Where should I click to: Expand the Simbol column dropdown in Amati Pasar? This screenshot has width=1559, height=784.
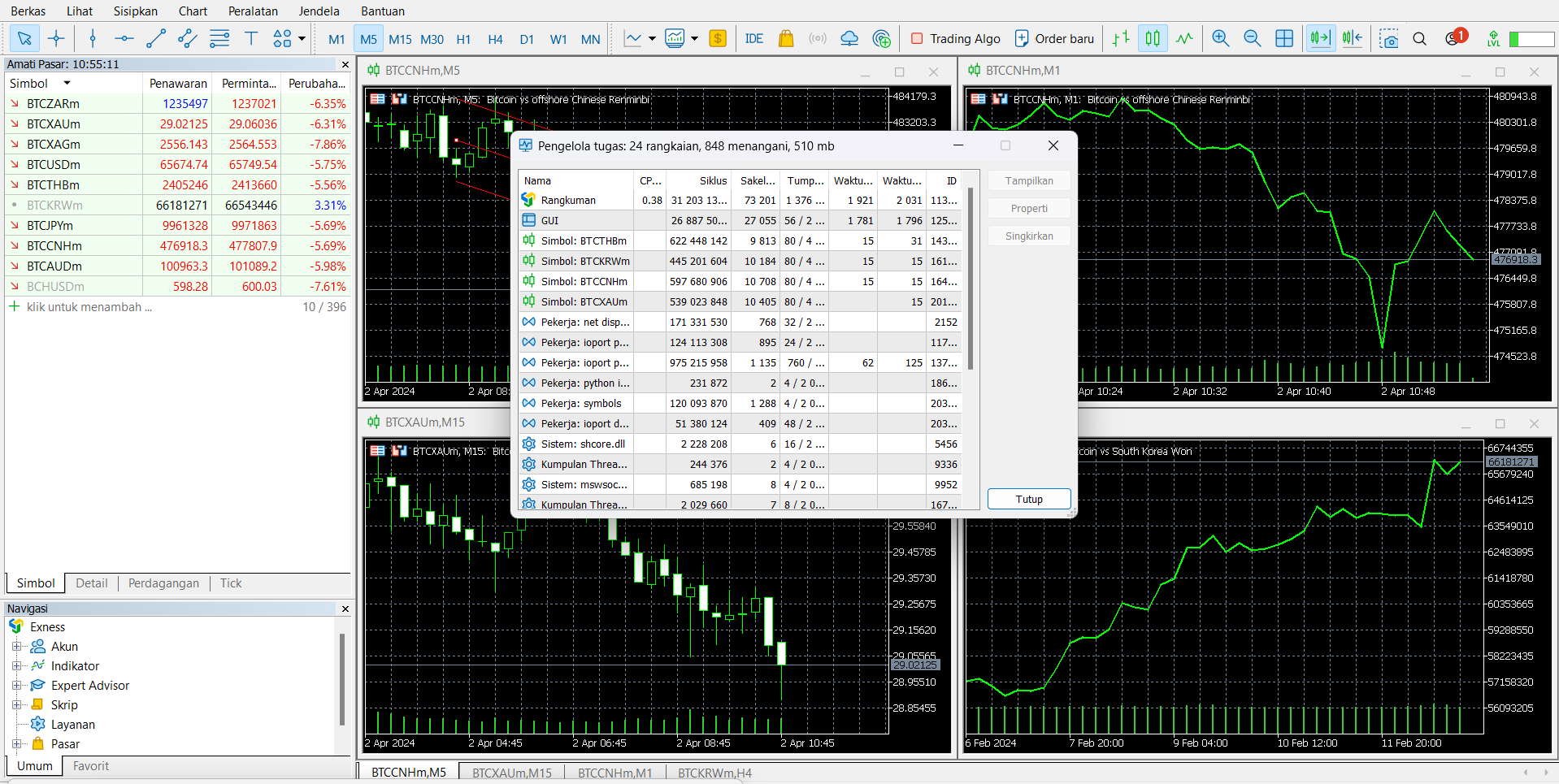tap(66, 83)
